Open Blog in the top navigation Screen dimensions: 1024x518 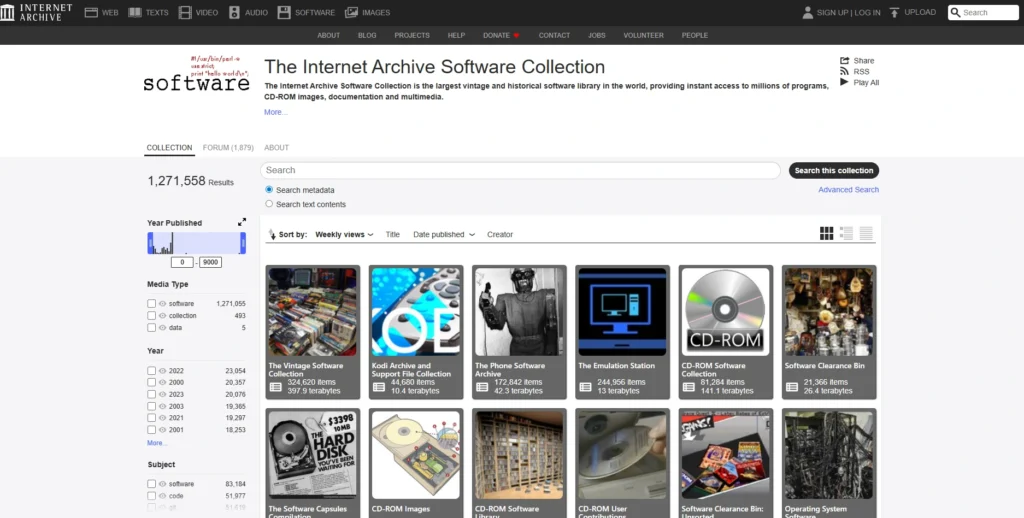click(367, 35)
